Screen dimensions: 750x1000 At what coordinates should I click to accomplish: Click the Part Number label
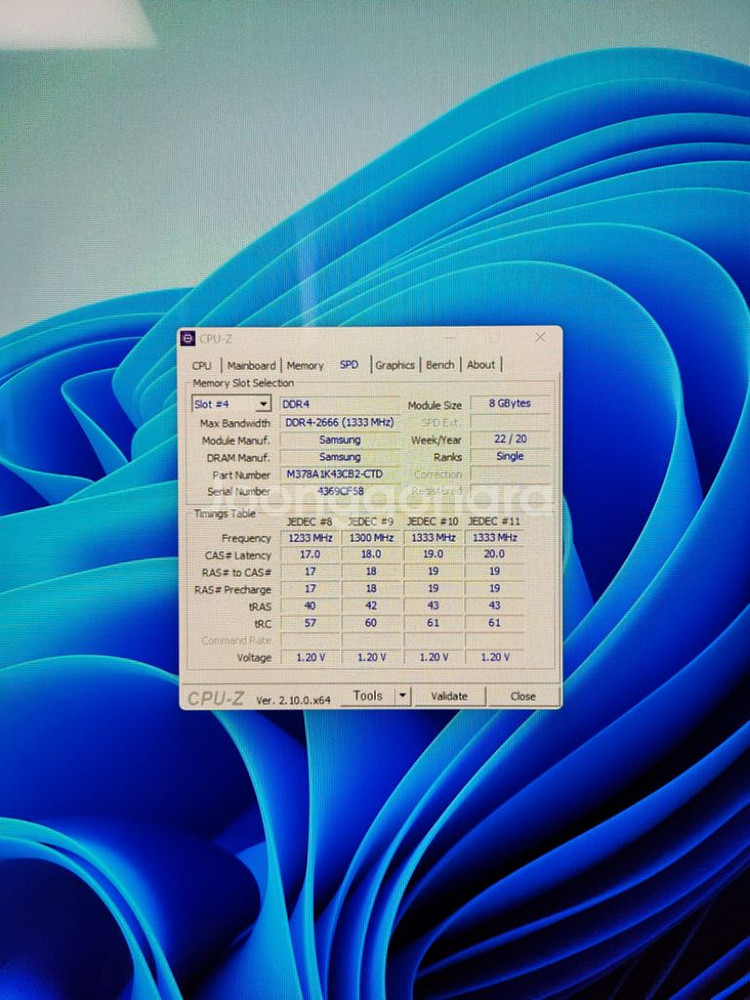242,475
